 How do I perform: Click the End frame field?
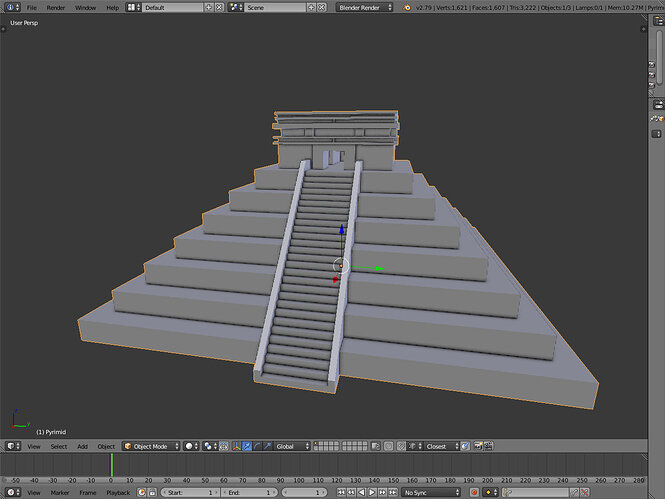pyautogui.click(x=249, y=492)
